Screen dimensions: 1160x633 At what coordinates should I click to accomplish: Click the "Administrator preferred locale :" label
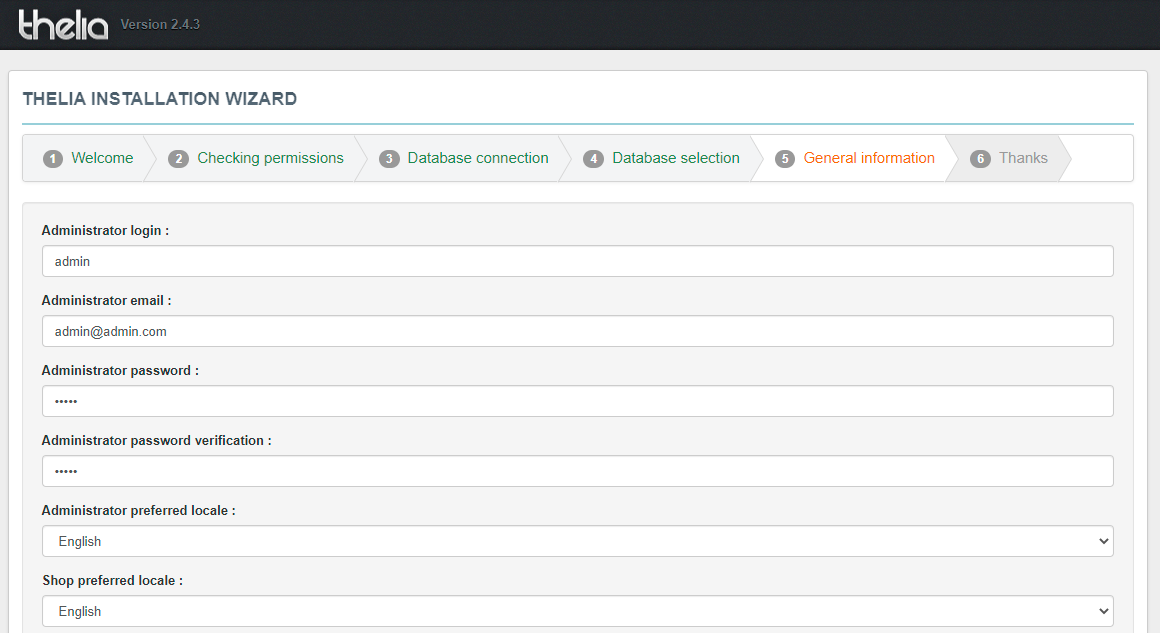(138, 511)
